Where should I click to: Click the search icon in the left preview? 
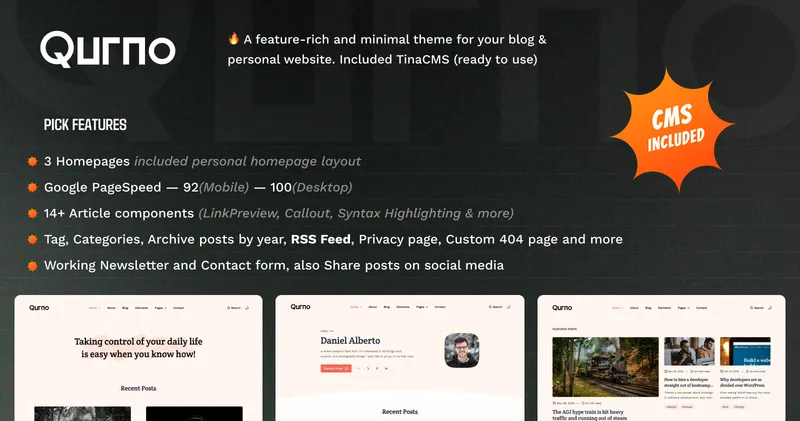click(231, 308)
